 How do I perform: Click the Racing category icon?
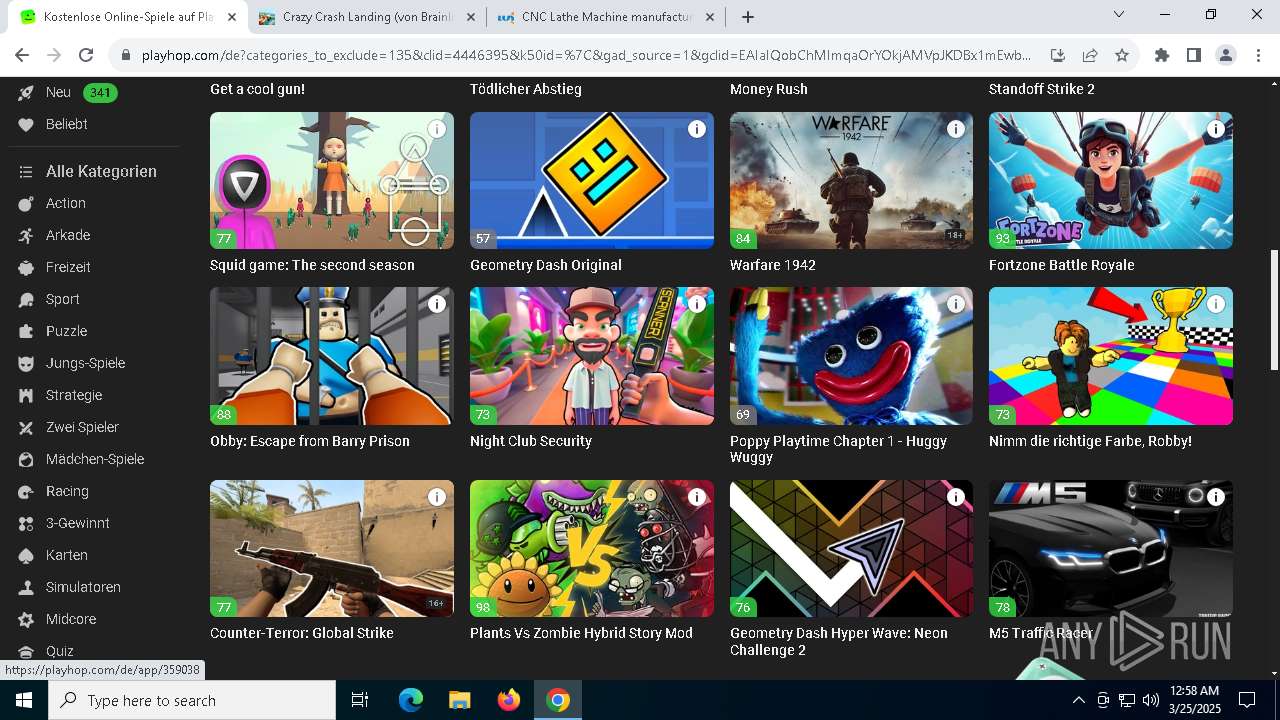point(26,491)
